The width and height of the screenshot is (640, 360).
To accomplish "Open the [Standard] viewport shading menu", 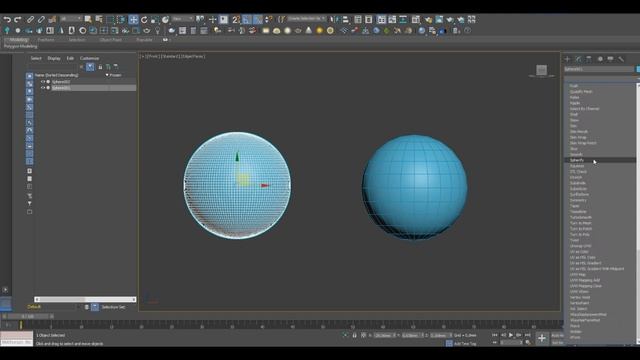I will coord(171,56).
